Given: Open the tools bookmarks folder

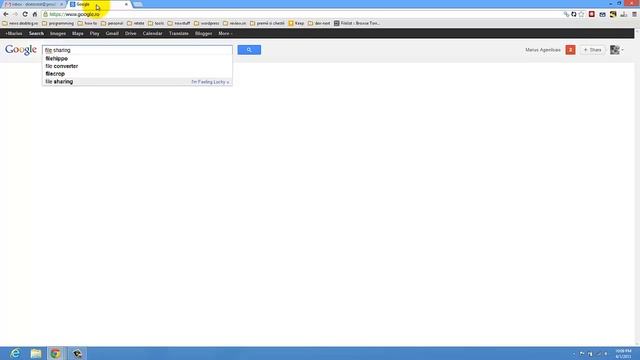Looking at the screenshot, I should pos(156,23).
